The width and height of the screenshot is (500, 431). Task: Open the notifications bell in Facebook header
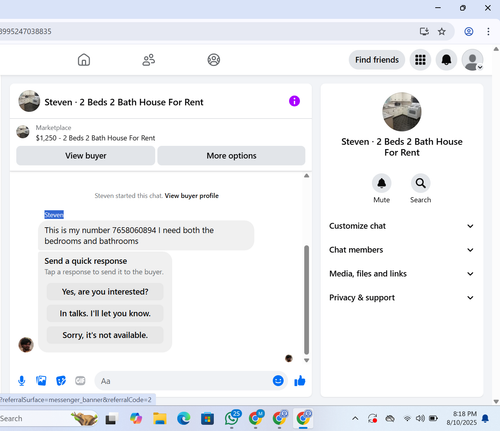tap(446, 60)
